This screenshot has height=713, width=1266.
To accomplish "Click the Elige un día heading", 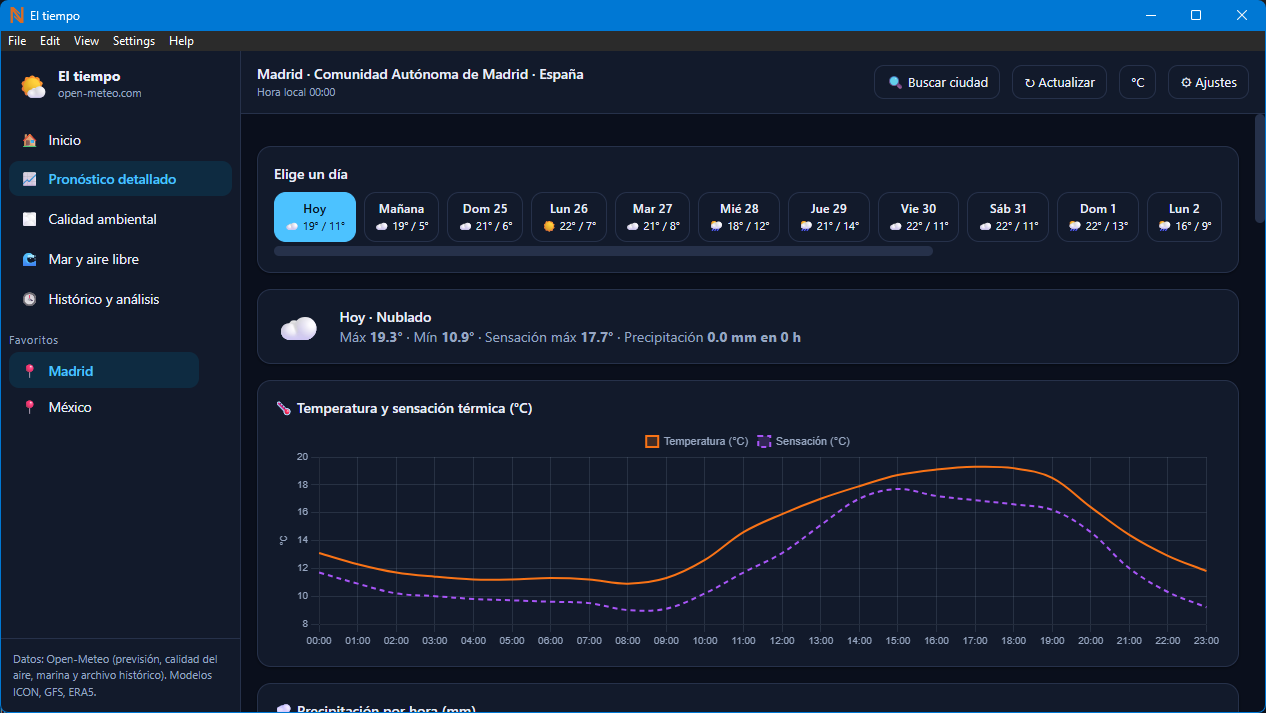I will tap(311, 174).
